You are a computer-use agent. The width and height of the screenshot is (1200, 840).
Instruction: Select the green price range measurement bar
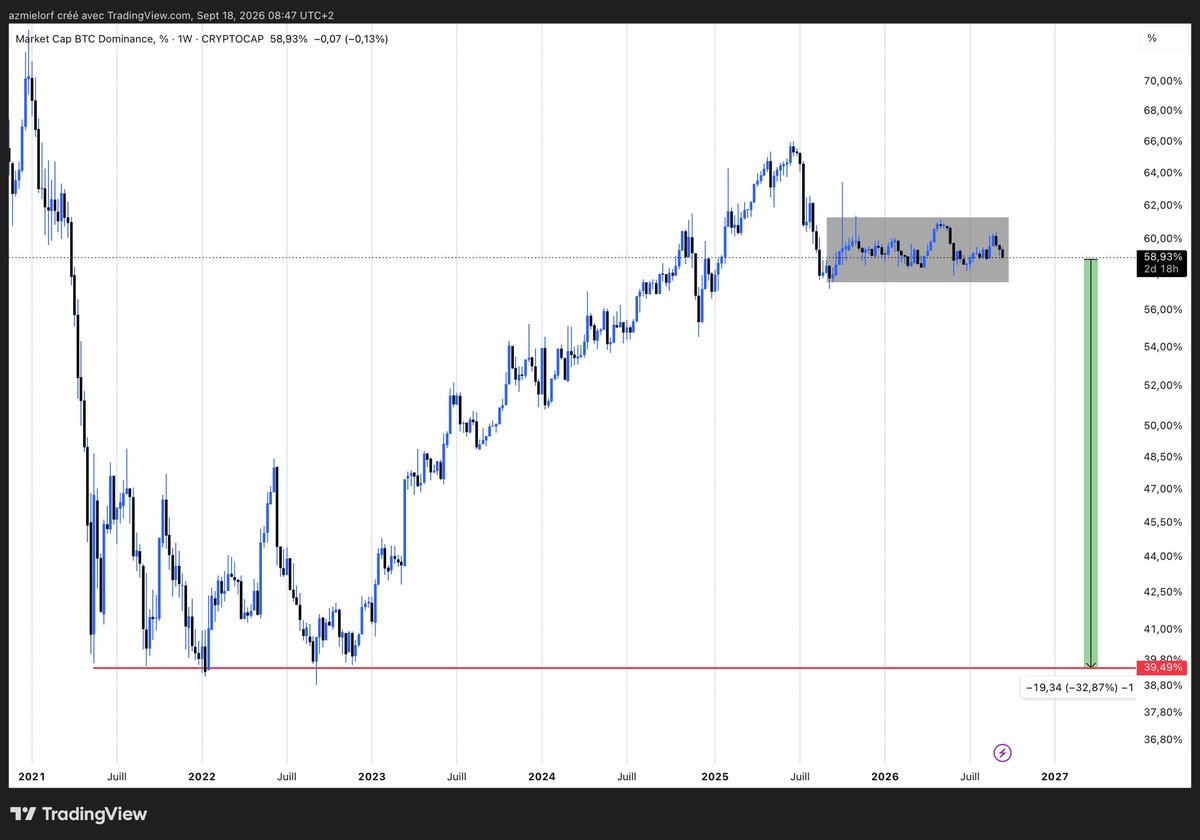pyautogui.click(x=1092, y=463)
